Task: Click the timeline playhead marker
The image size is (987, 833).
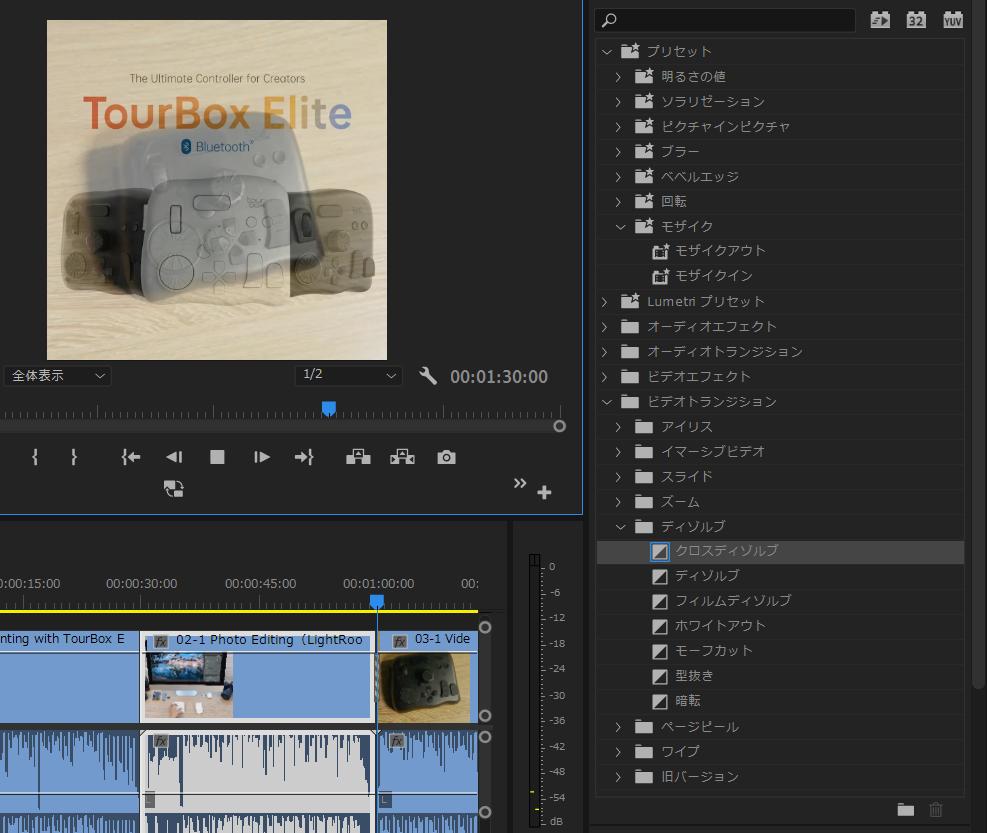Action: 376,602
